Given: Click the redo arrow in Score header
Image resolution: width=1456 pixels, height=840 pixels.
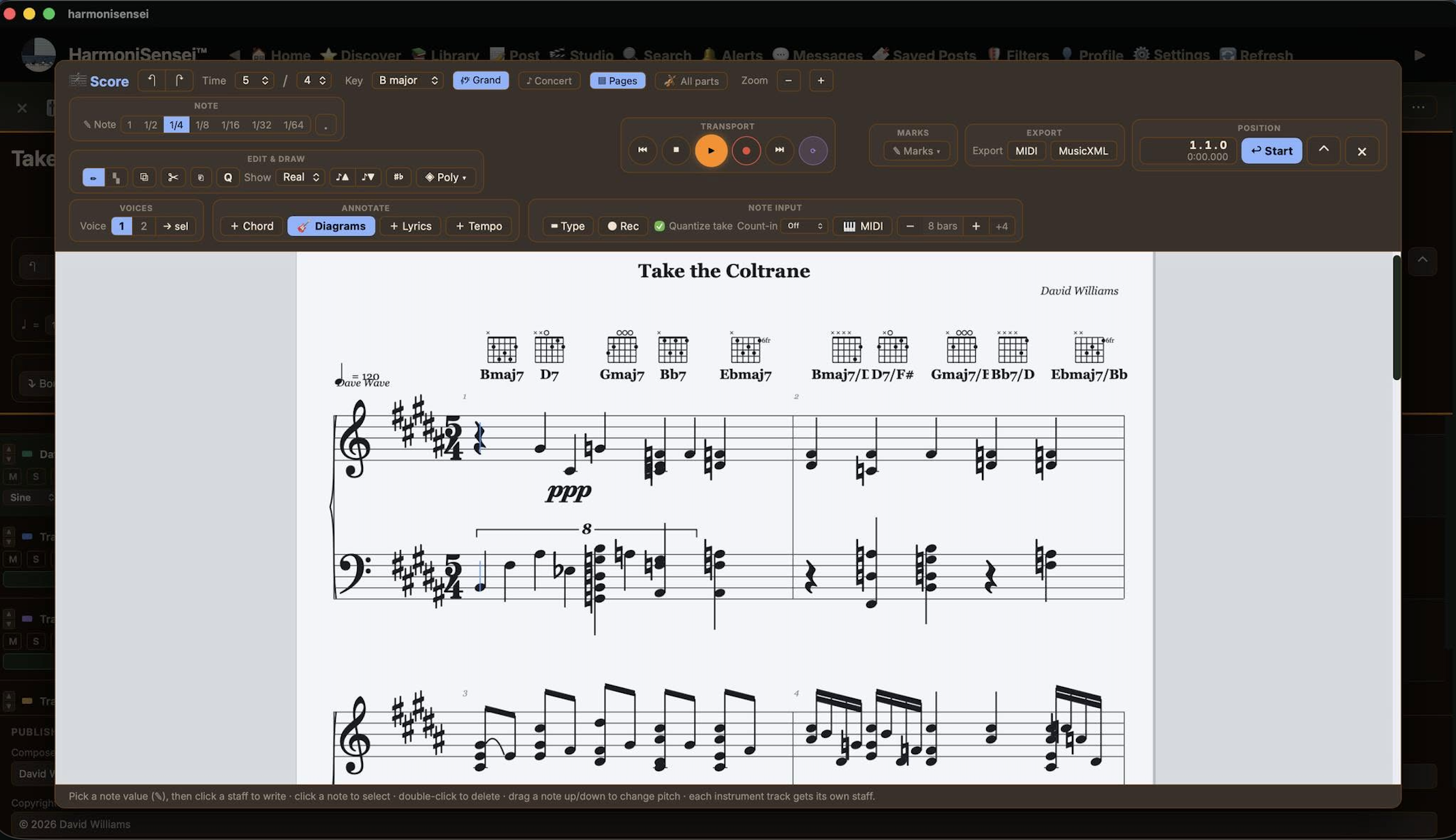Looking at the screenshot, I should point(179,80).
